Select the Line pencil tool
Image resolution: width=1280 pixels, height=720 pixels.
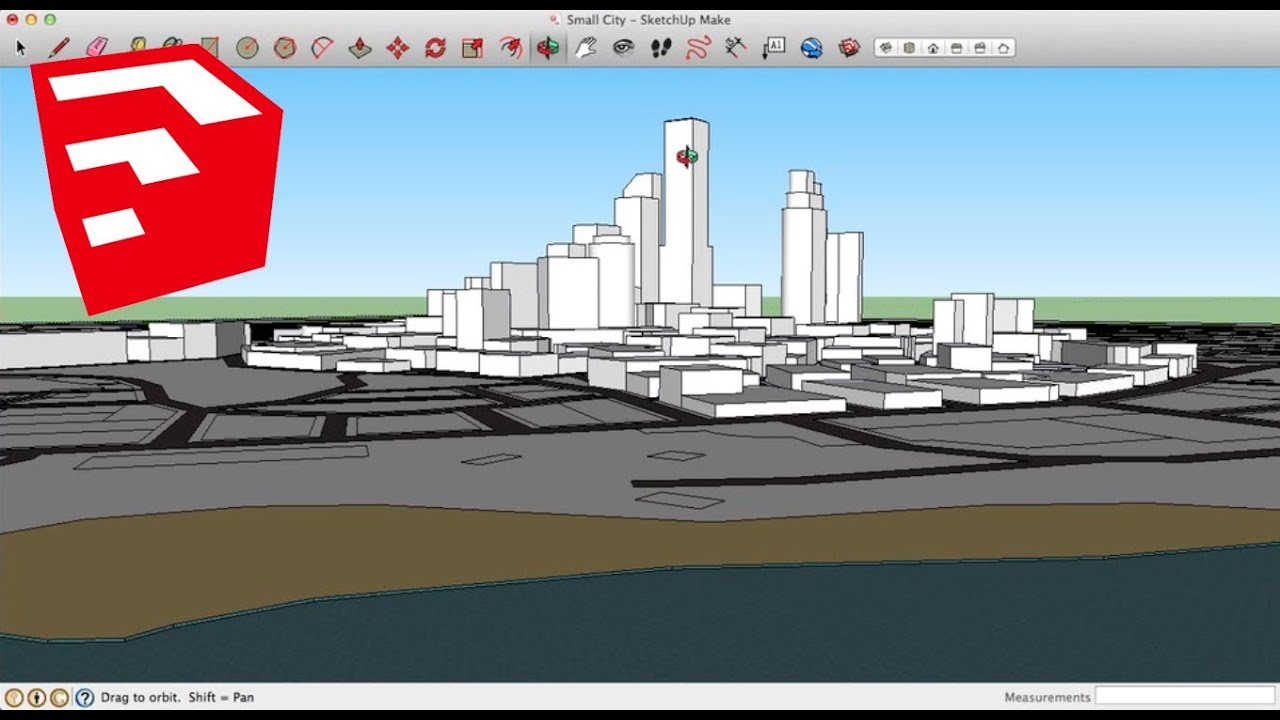coord(59,47)
